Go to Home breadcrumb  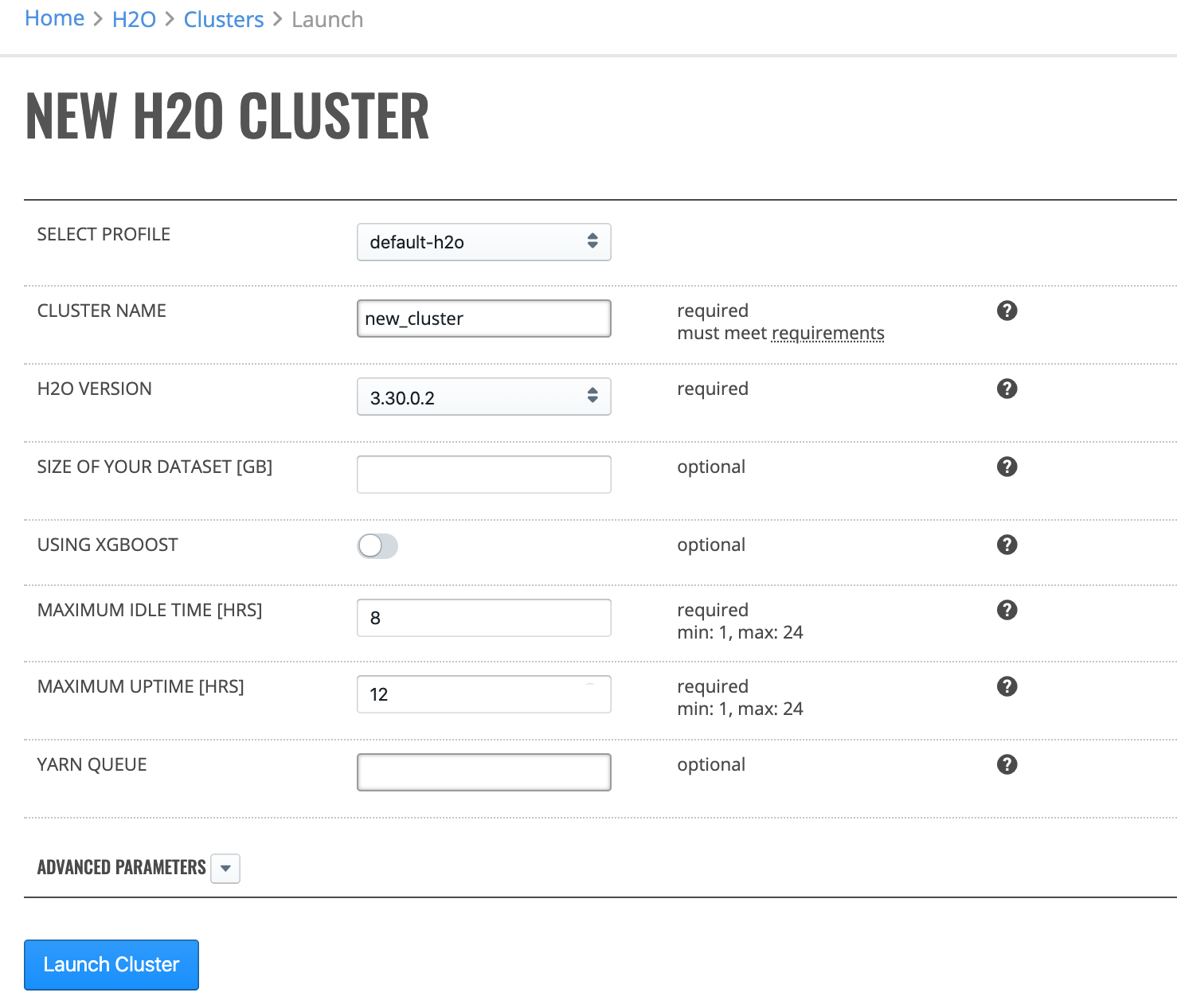click(55, 18)
